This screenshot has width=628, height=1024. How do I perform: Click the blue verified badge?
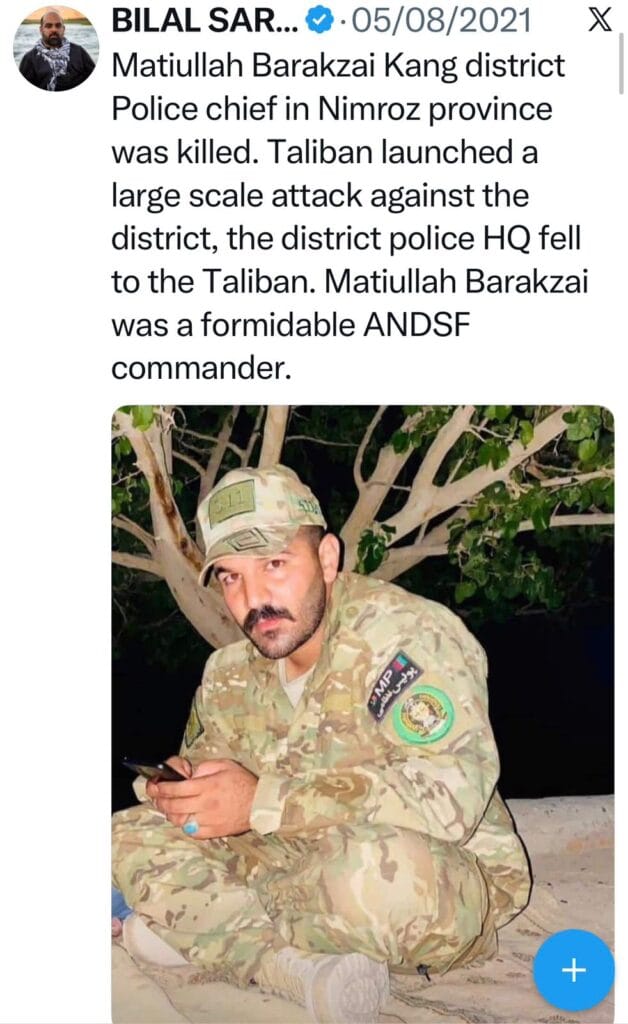pos(319,21)
